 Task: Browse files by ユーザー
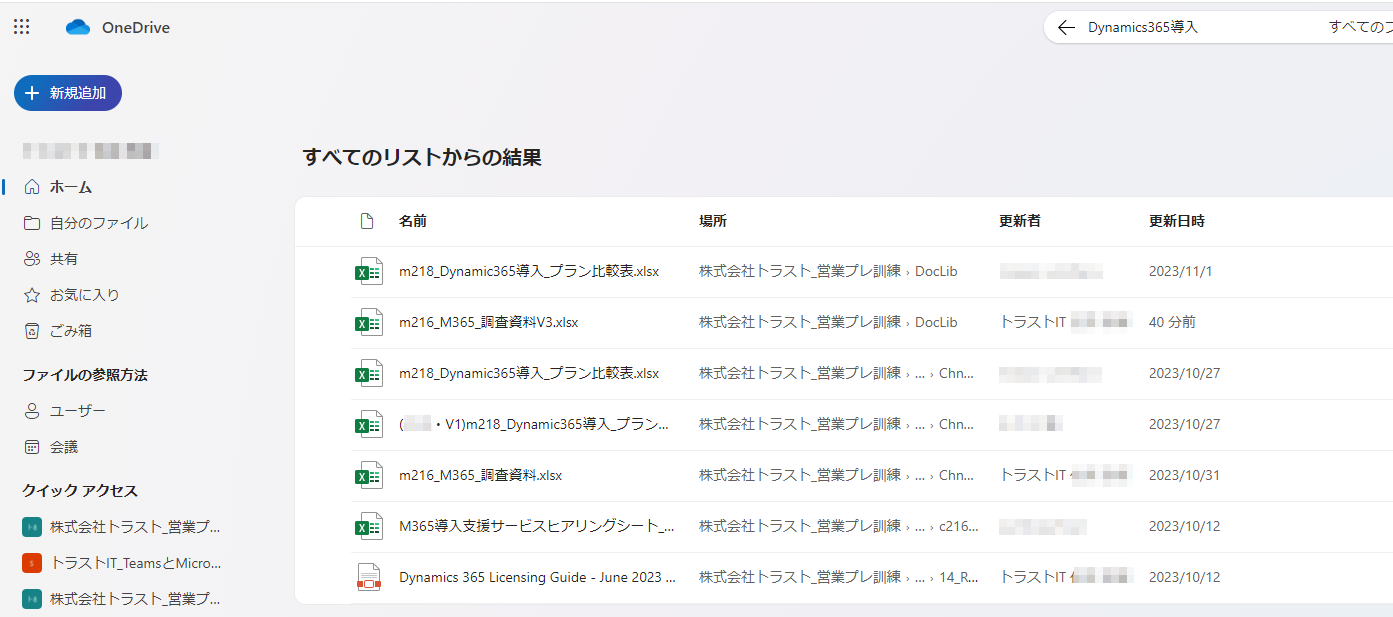[77, 411]
